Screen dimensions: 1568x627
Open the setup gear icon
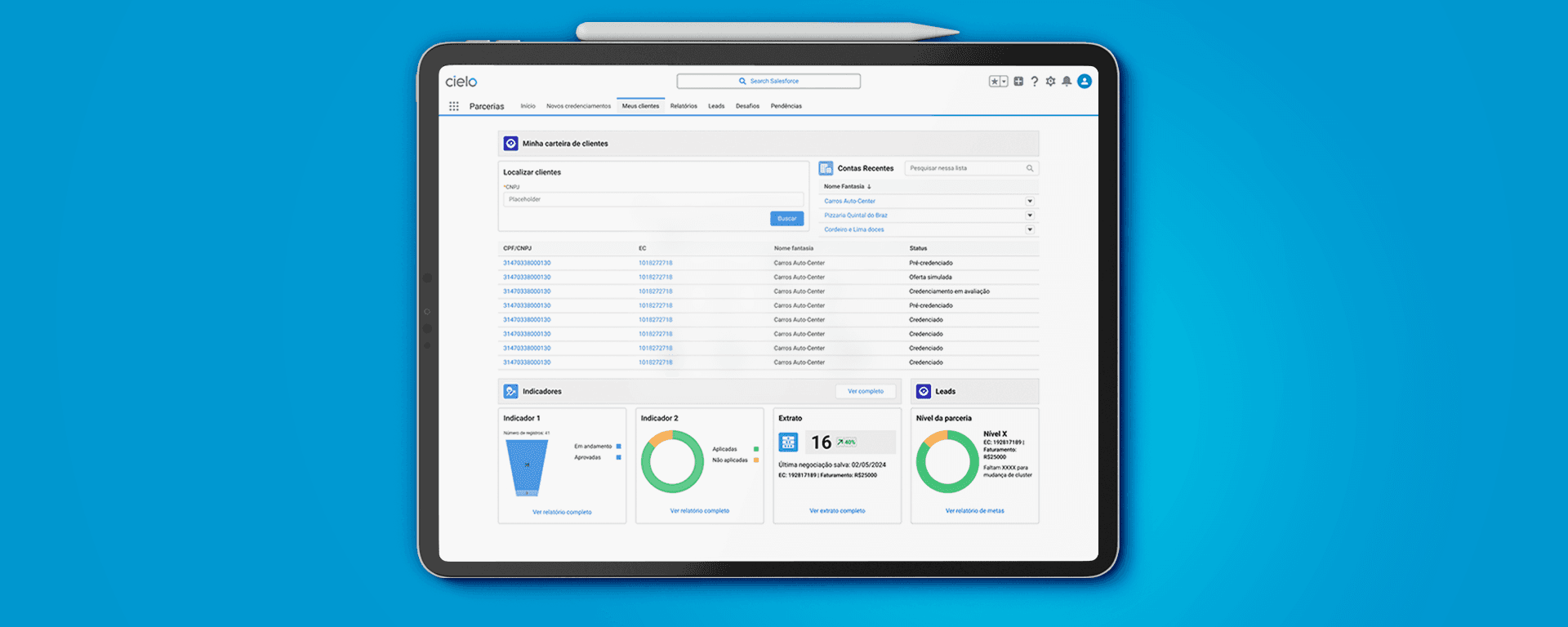click(x=1051, y=82)
